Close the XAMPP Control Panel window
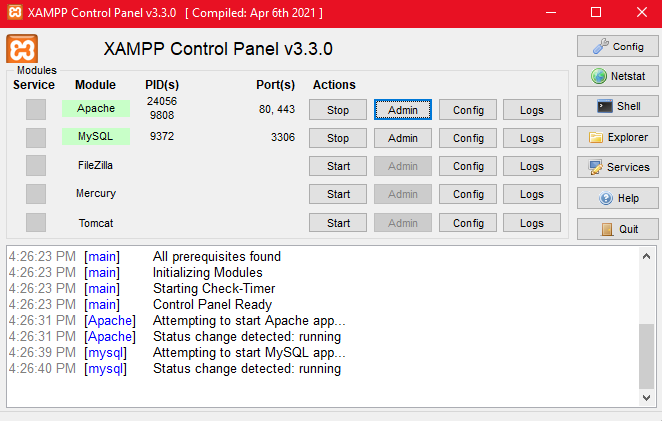This screenshot has width=662, height=421. pyautogui.click(x=642, y=12)
